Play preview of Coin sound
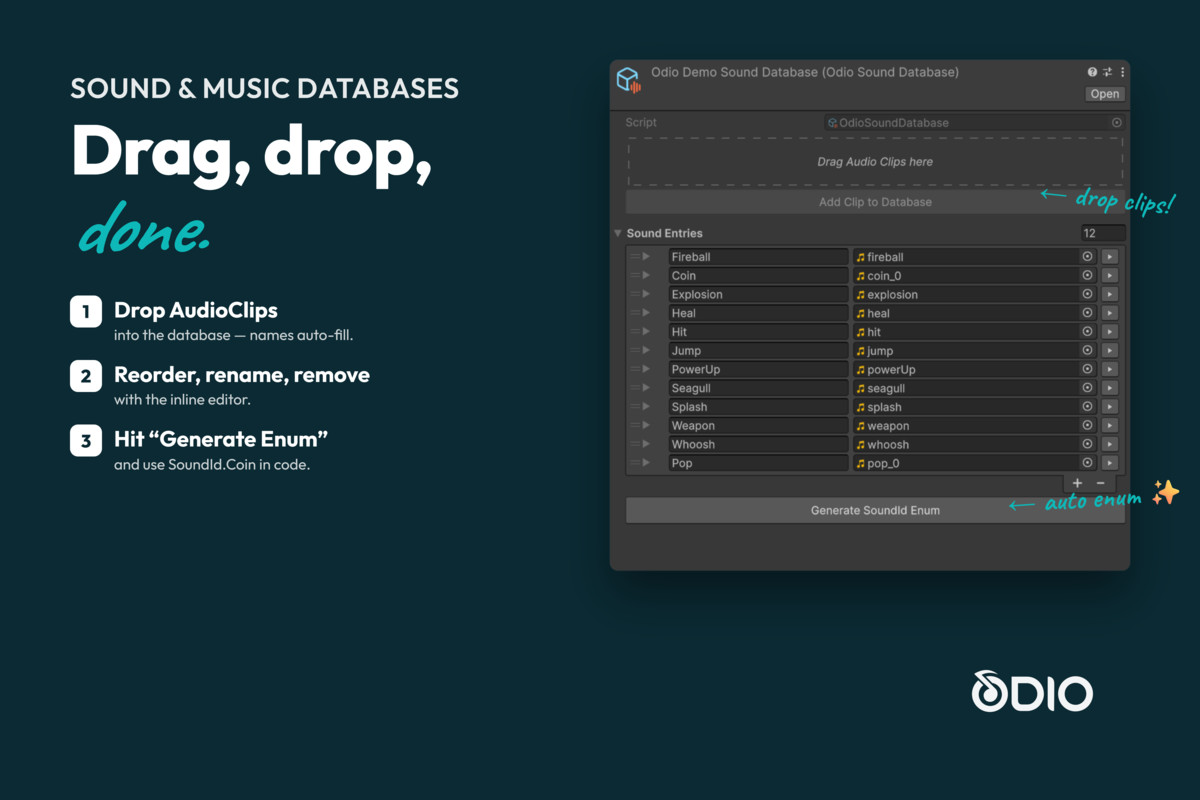Viewport: 1200px width, 800px height. [x=1109, y=276]
